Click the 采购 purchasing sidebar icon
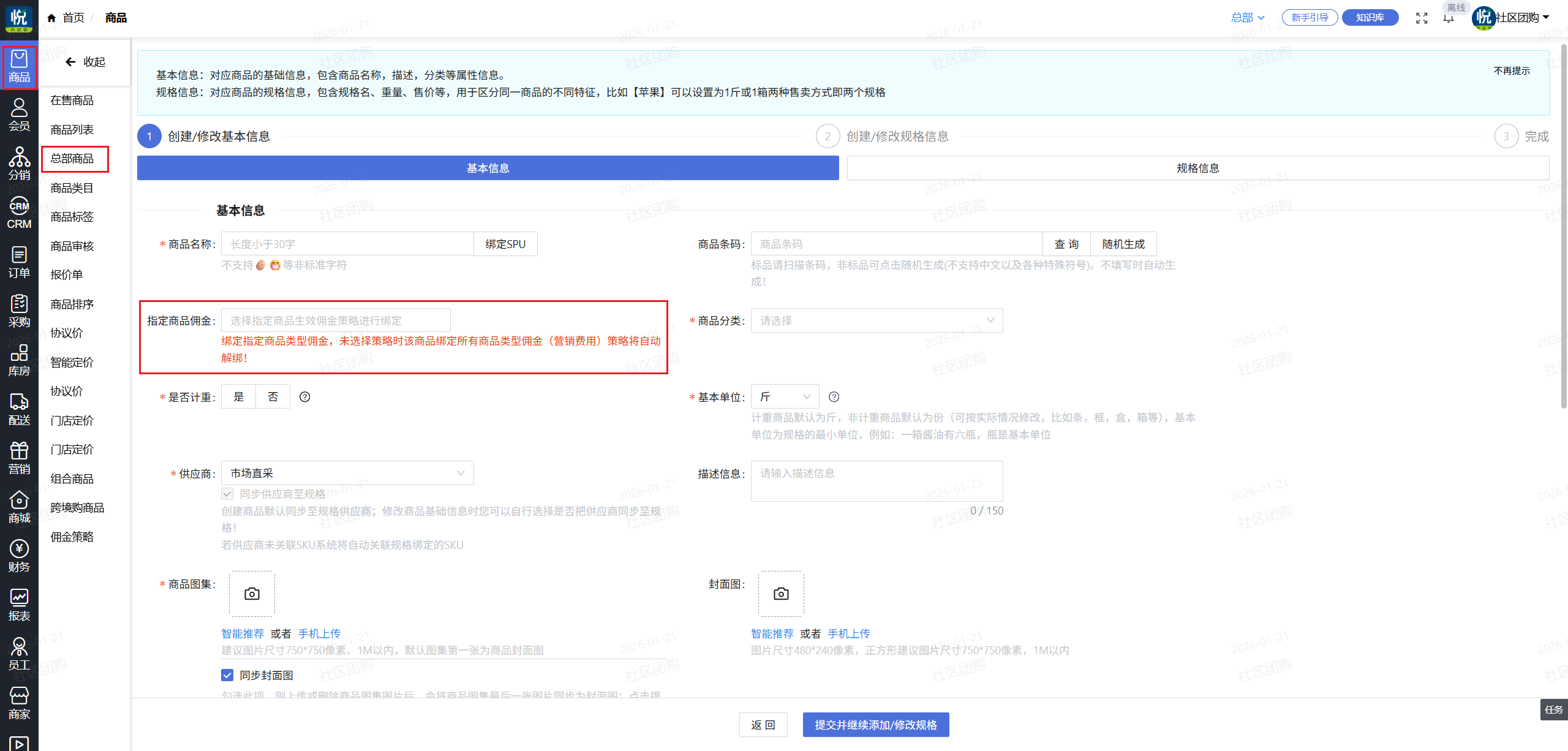This screenshot has height=751, width=1568. pos(19,311)
